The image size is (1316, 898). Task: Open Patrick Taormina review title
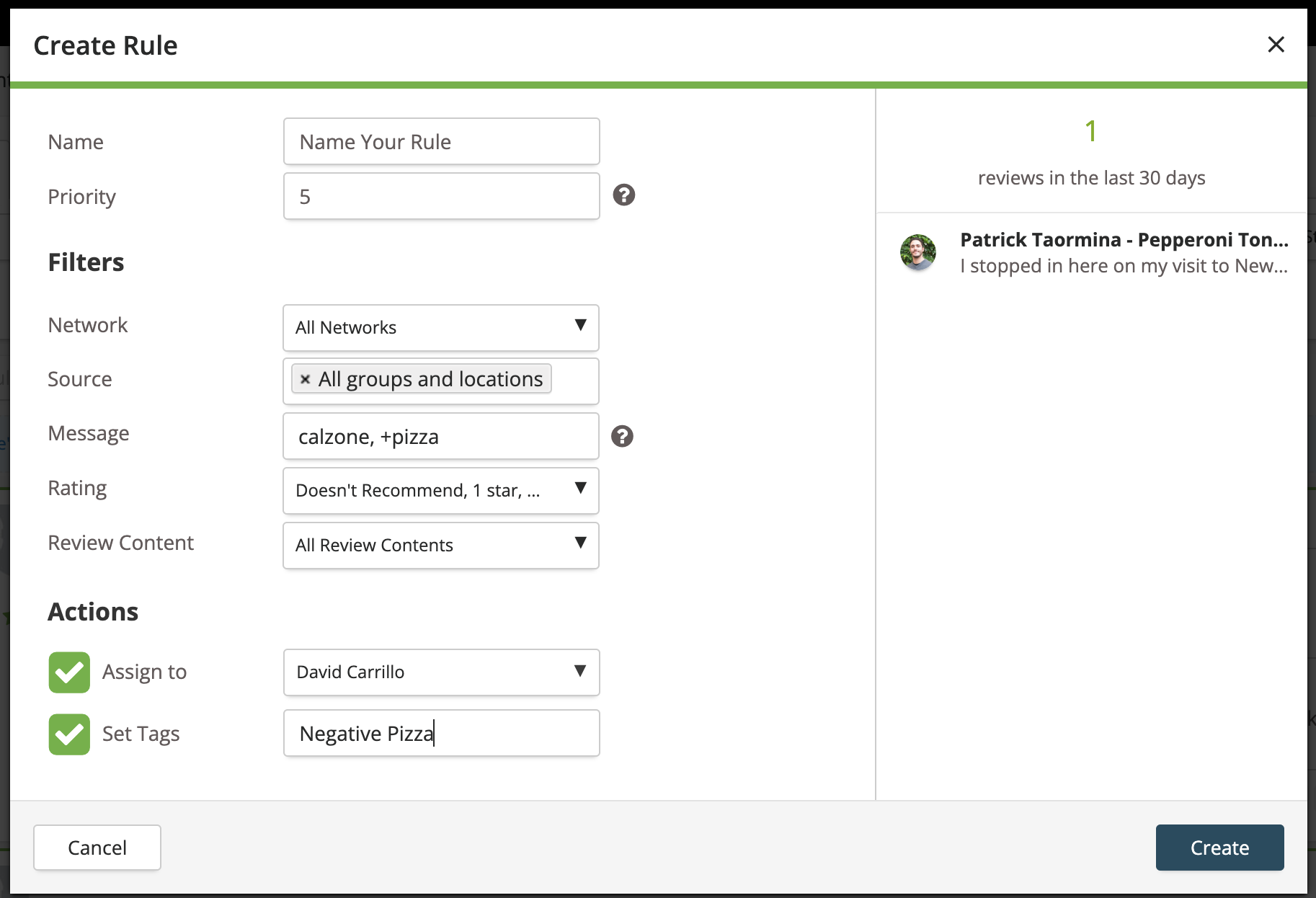tap(1124, 239)
